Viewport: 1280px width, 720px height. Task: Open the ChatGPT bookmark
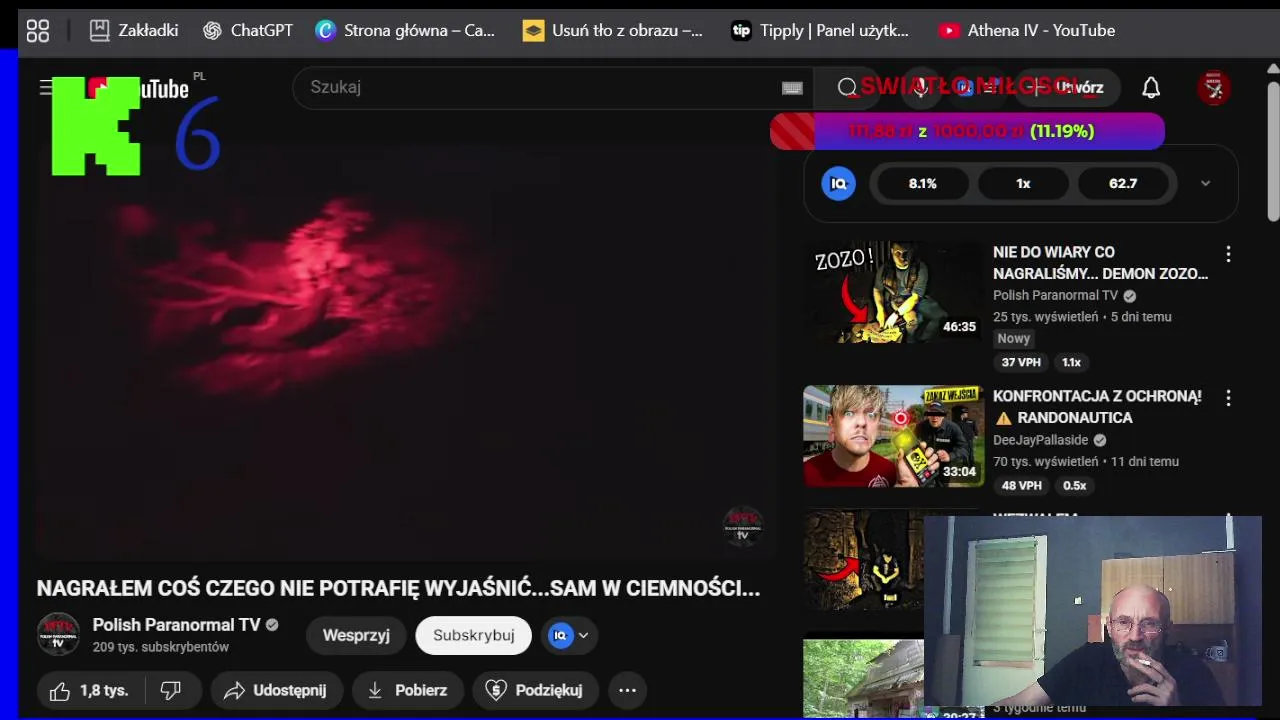(247, 31)
